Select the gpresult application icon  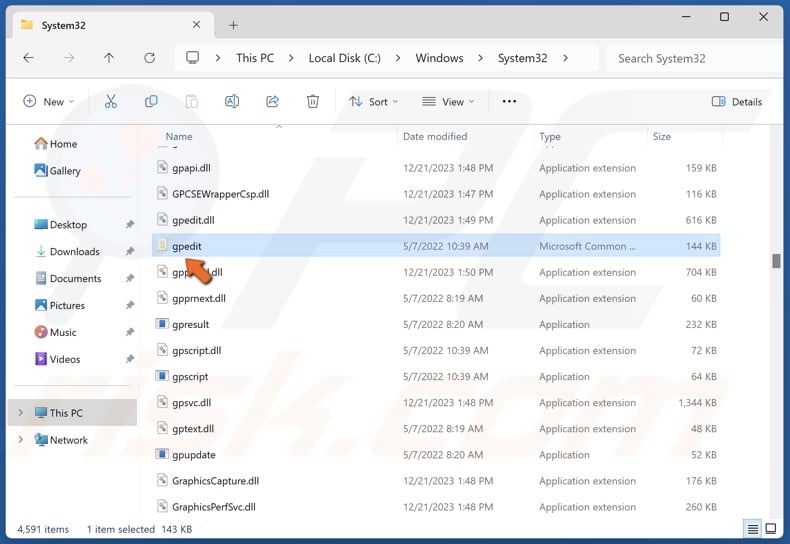coord(162,324)
